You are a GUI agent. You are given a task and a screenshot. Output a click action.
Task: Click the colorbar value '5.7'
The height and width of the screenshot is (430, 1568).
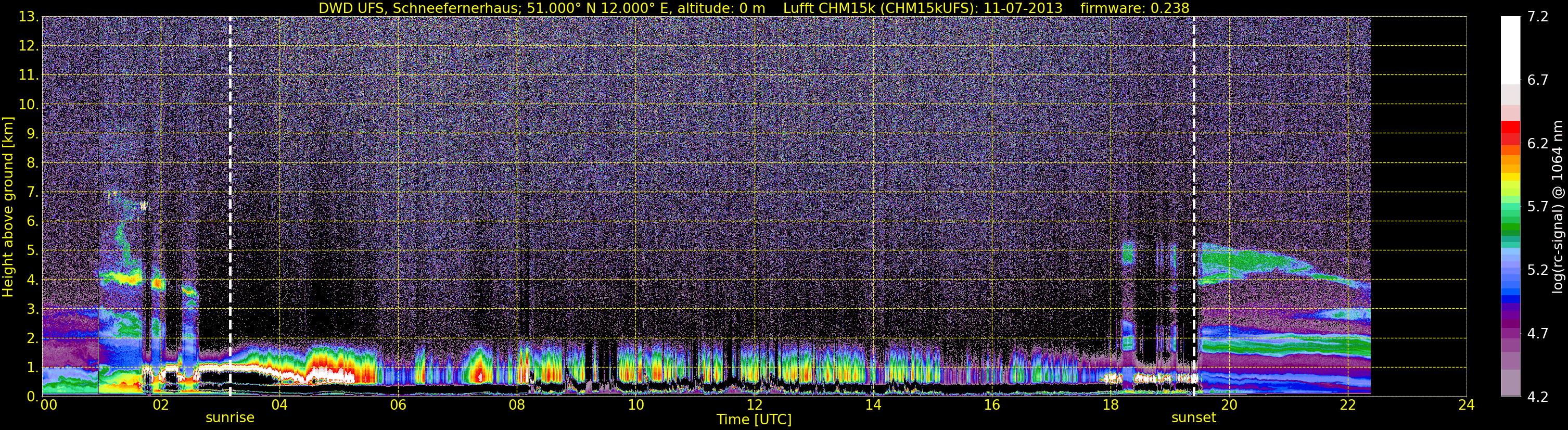(x=1538, y=207)
